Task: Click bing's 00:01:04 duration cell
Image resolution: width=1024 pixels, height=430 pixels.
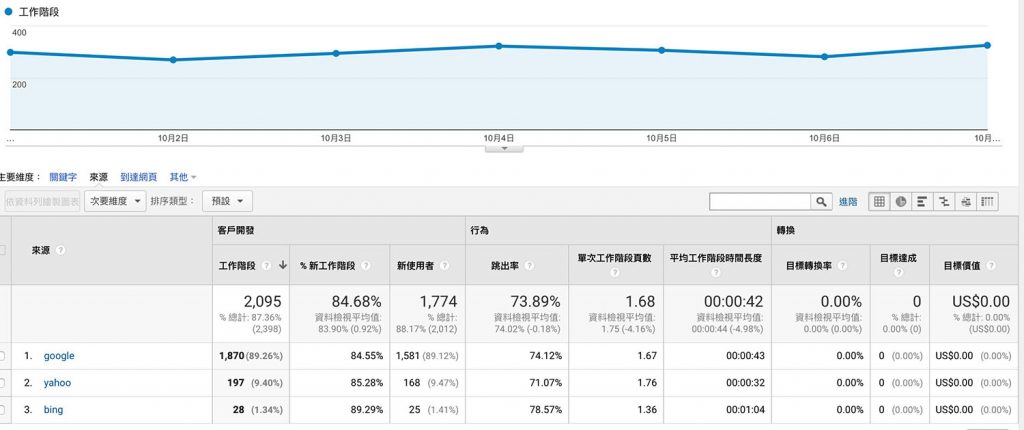Action: [x=717, y=410]
